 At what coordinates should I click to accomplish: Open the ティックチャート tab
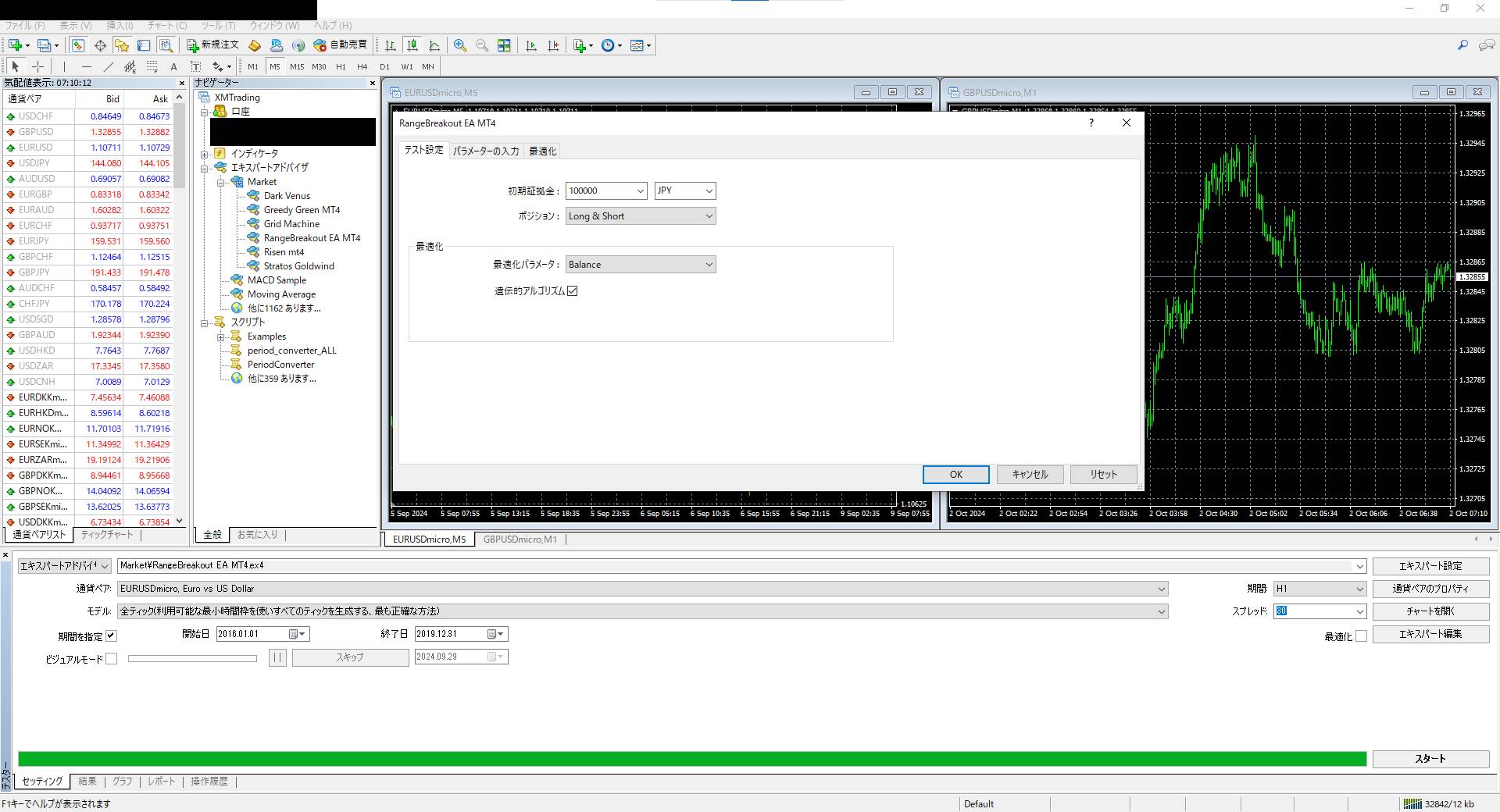[x=107, y=535]
